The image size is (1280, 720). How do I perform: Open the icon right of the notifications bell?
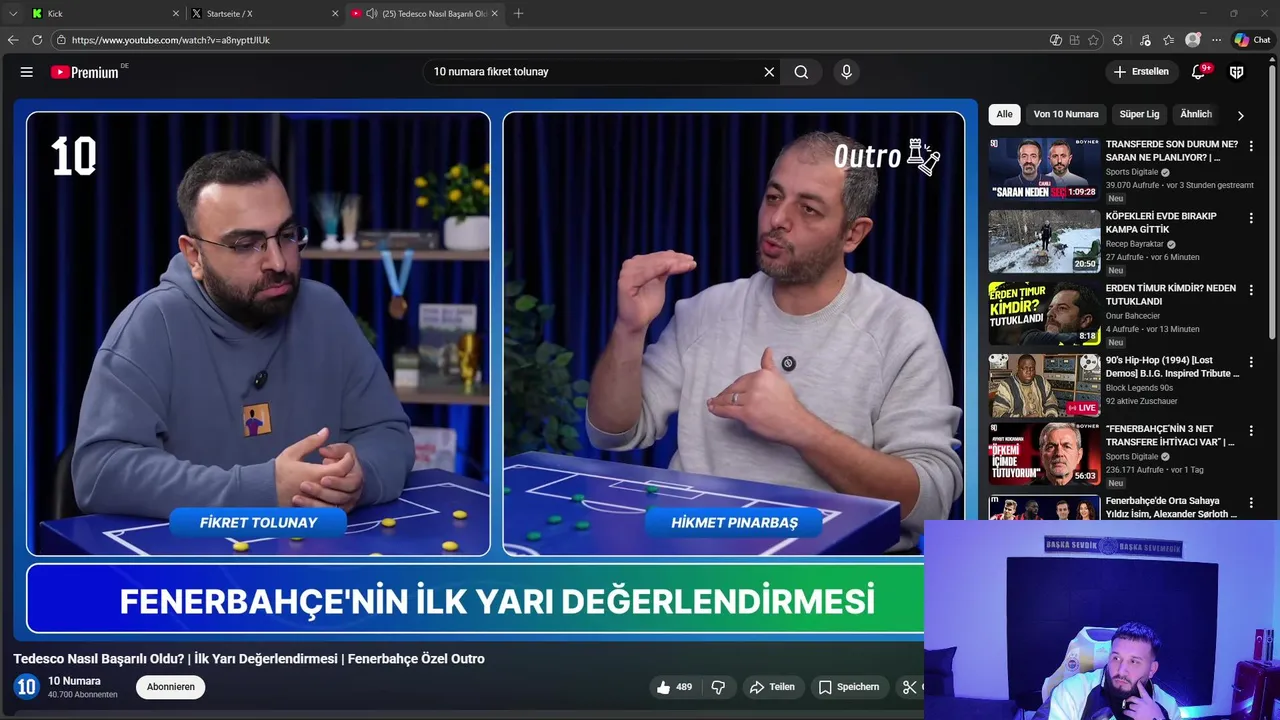[1236, 72]
